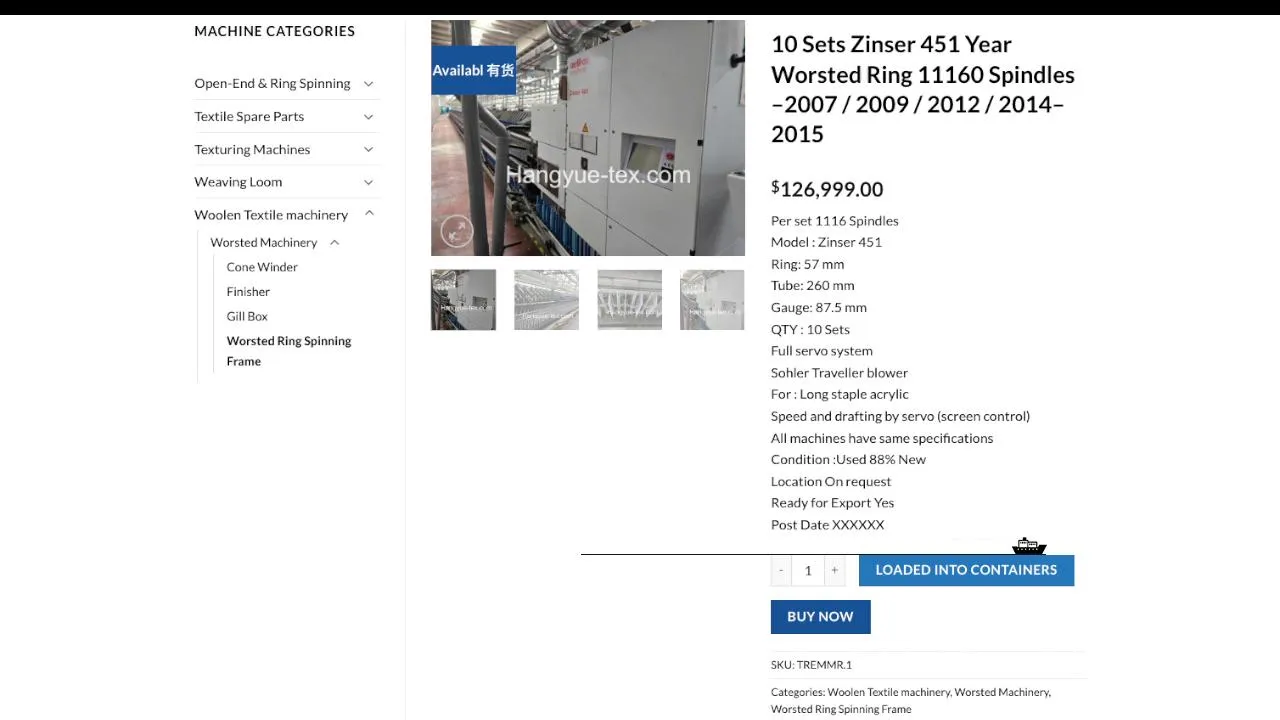Viewport: 1280px width, 720px height.
Task: Decrease quantity with minus button
Action: [x=781, y=570]
